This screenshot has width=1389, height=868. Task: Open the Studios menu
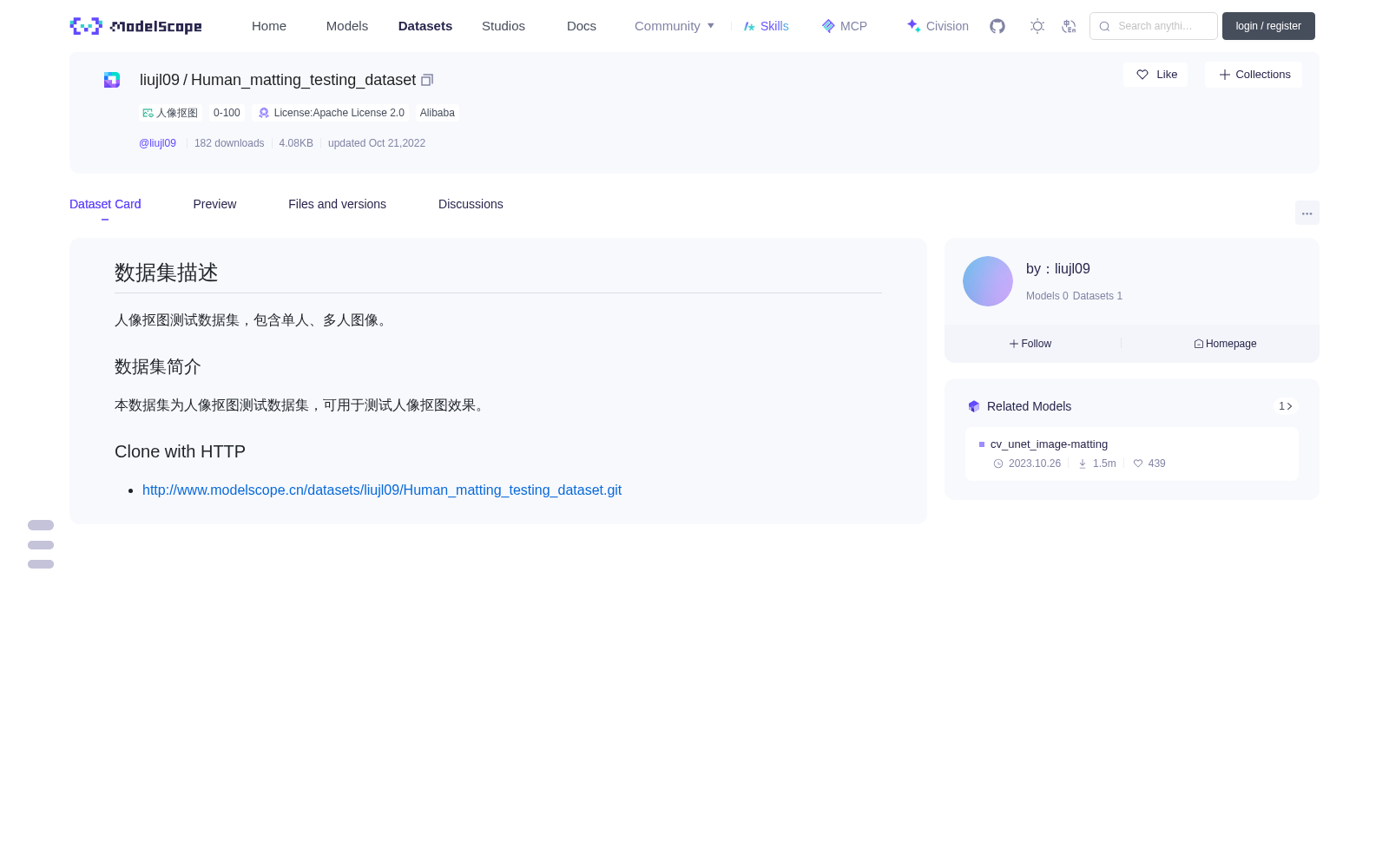[504, 26]
